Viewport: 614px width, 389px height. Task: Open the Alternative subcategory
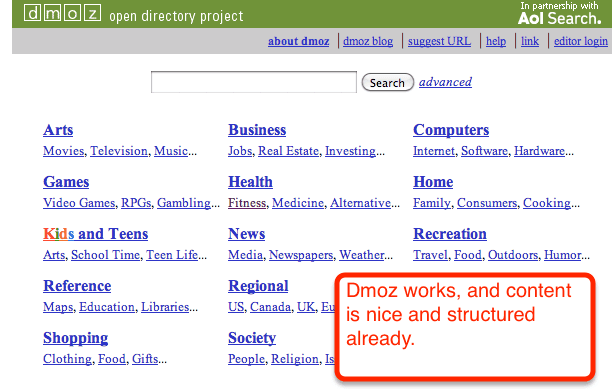click(360, 203)
